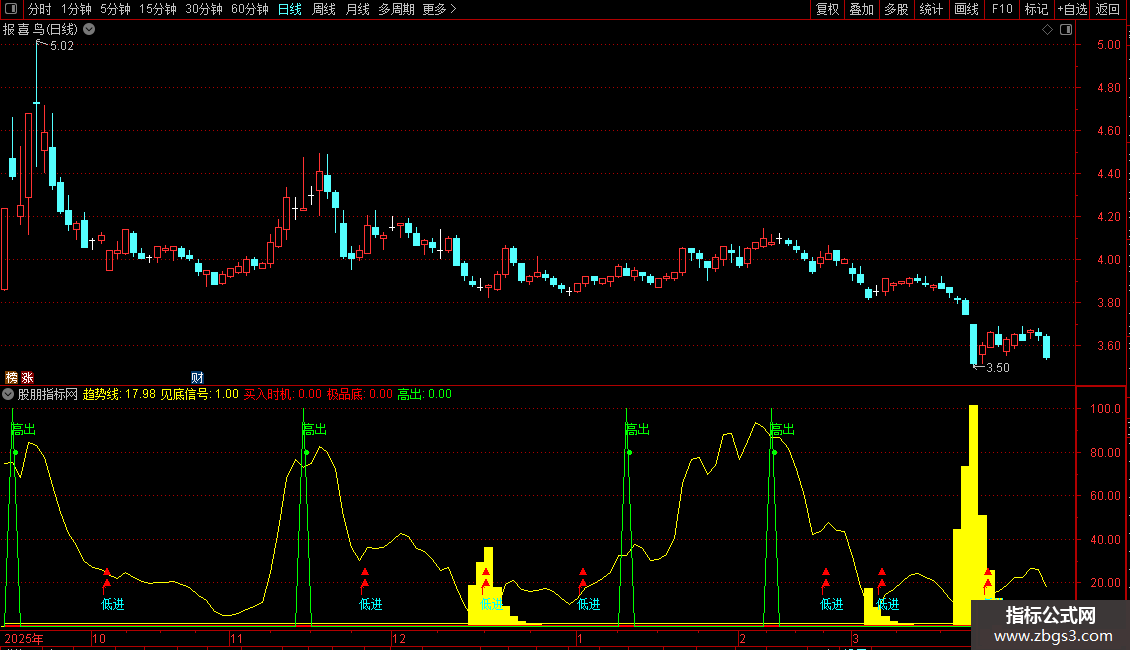
Task: Click the 2025年 date axis label
Action: [x=24, y=638]
